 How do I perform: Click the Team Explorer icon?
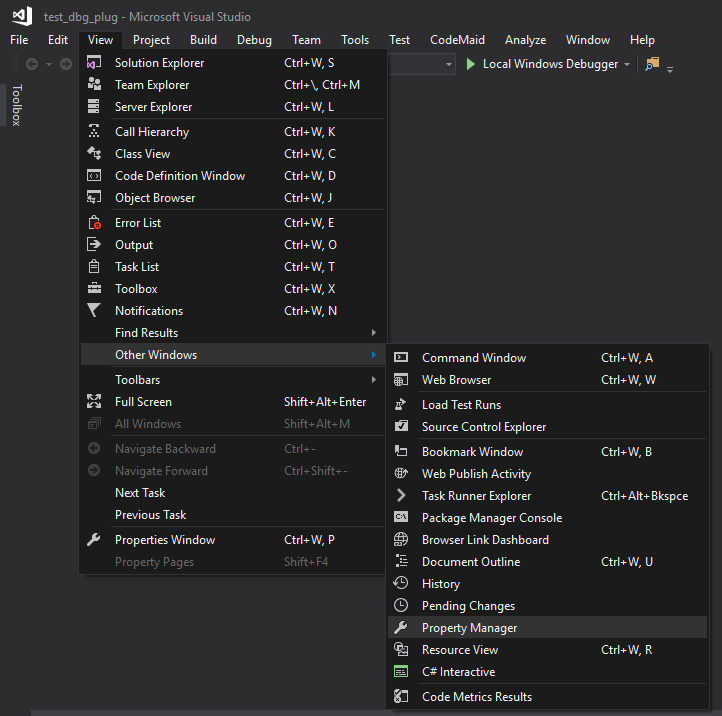click(x=94, y=84)
